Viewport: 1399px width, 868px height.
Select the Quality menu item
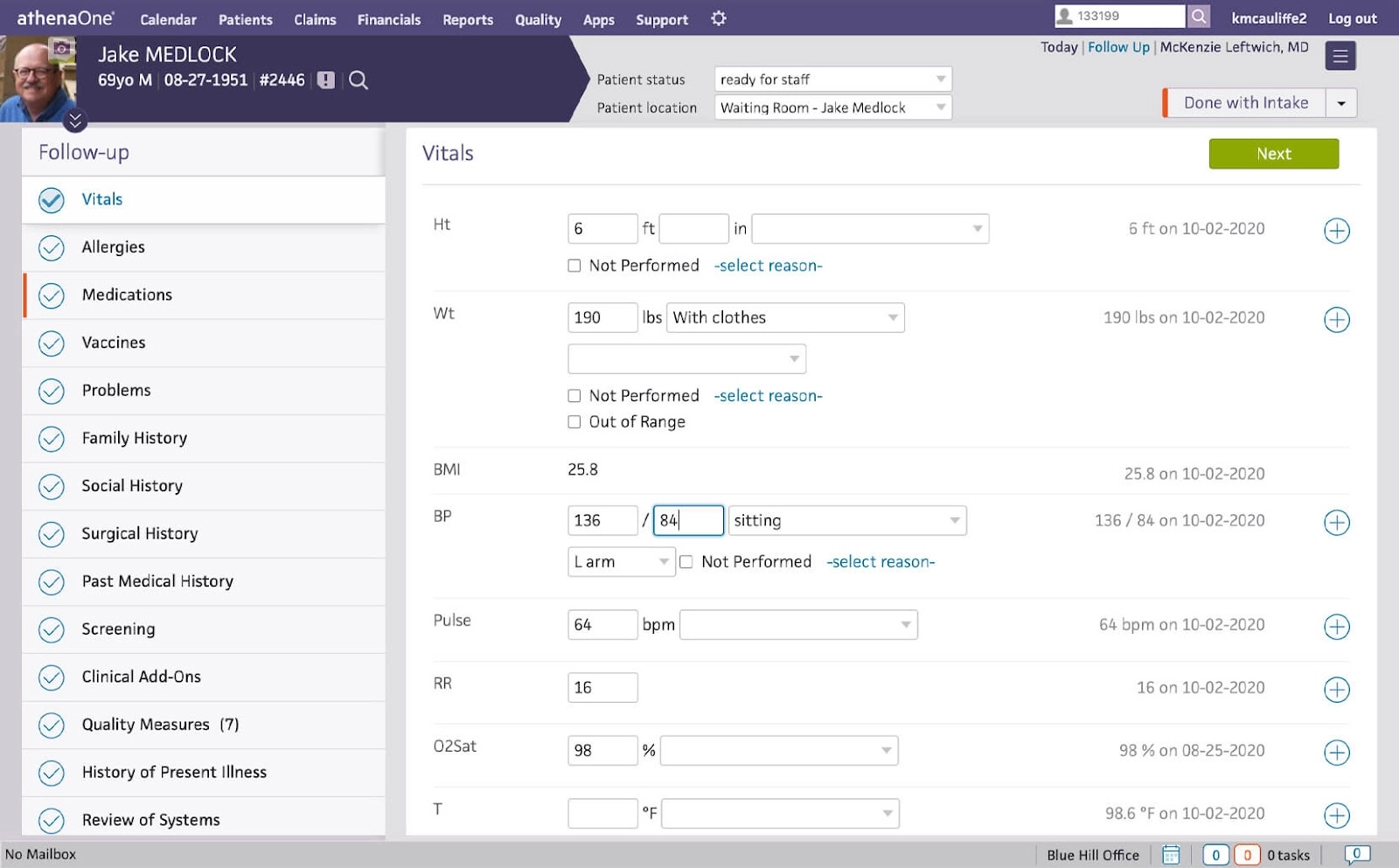[x=538, y=18]
